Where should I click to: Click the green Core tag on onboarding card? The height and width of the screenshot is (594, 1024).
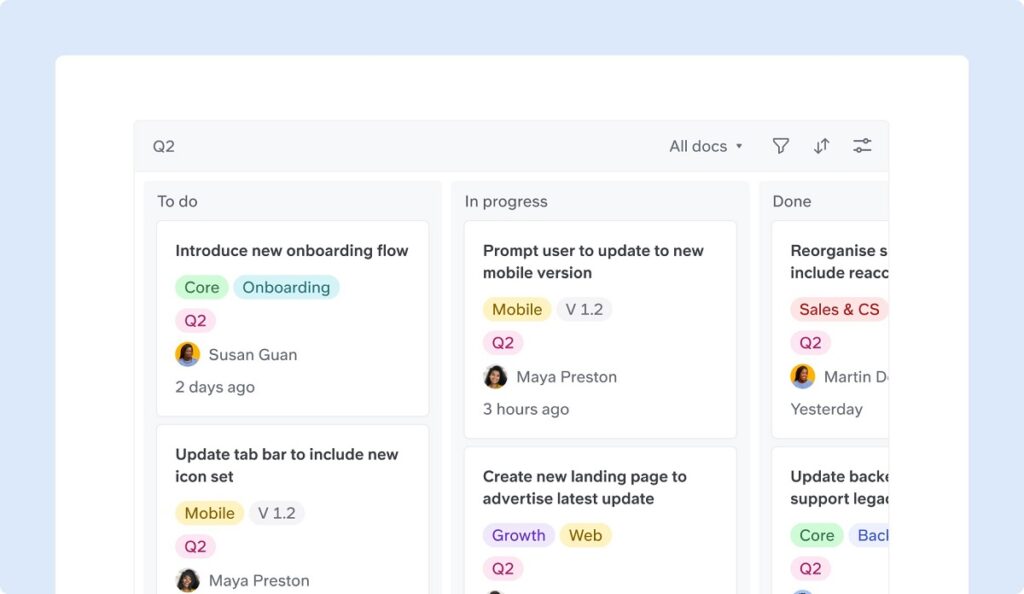pyautogui.click(x=201, y=287)
